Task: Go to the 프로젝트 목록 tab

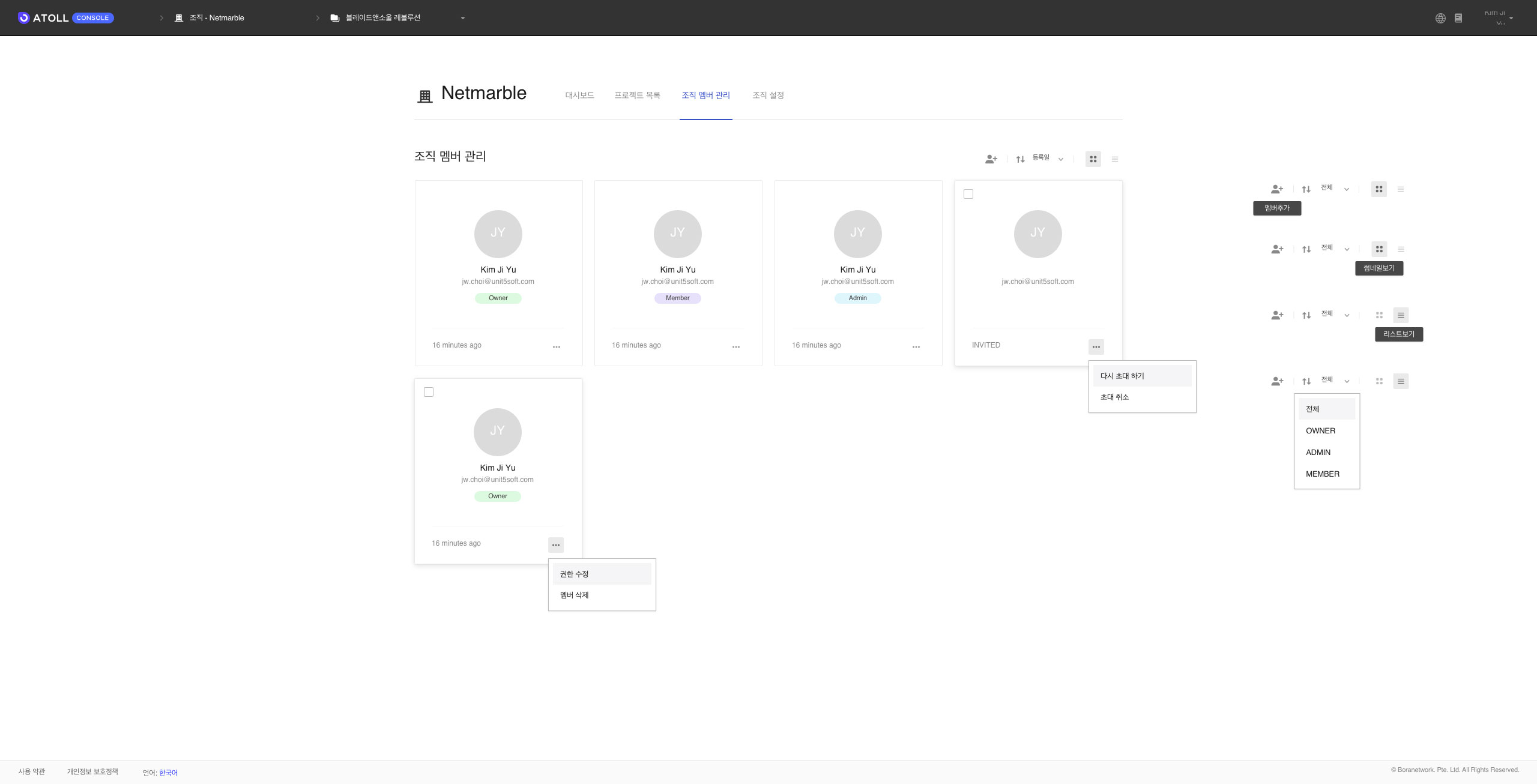Action: [x=637, y=95]
